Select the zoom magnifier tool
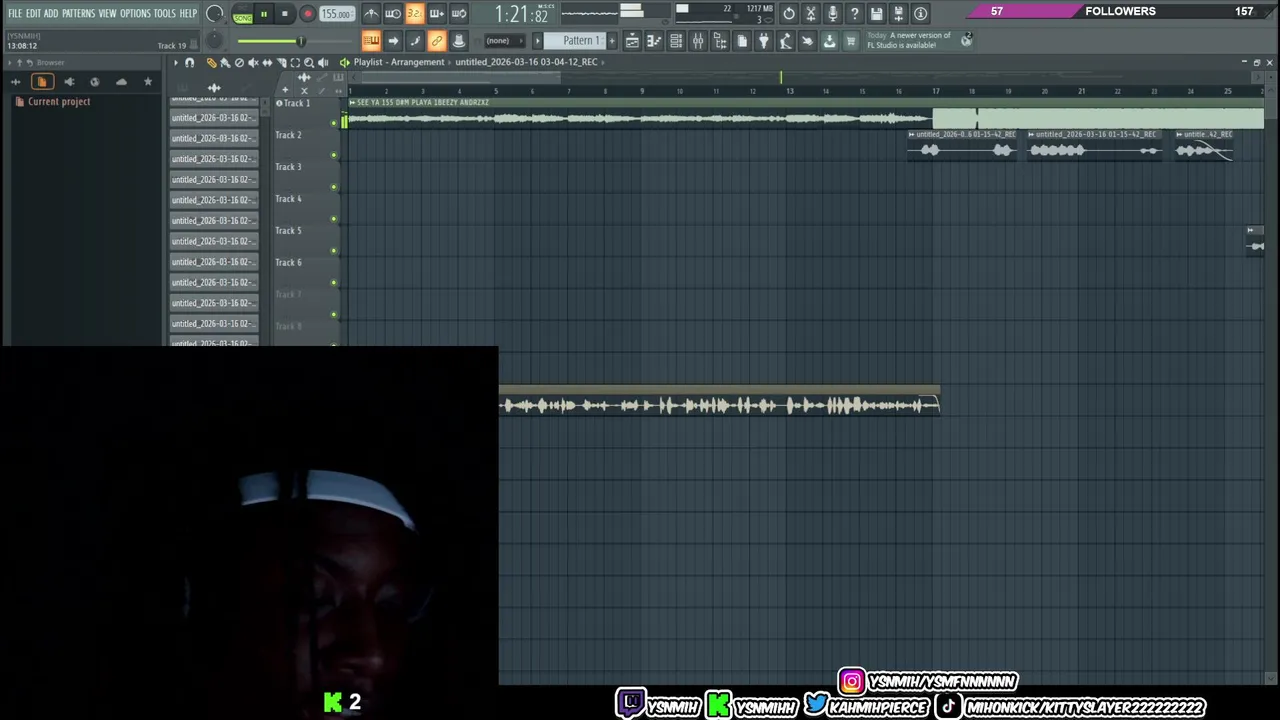The height and width of the screenshot is (720, 1280). pos(309,62)
